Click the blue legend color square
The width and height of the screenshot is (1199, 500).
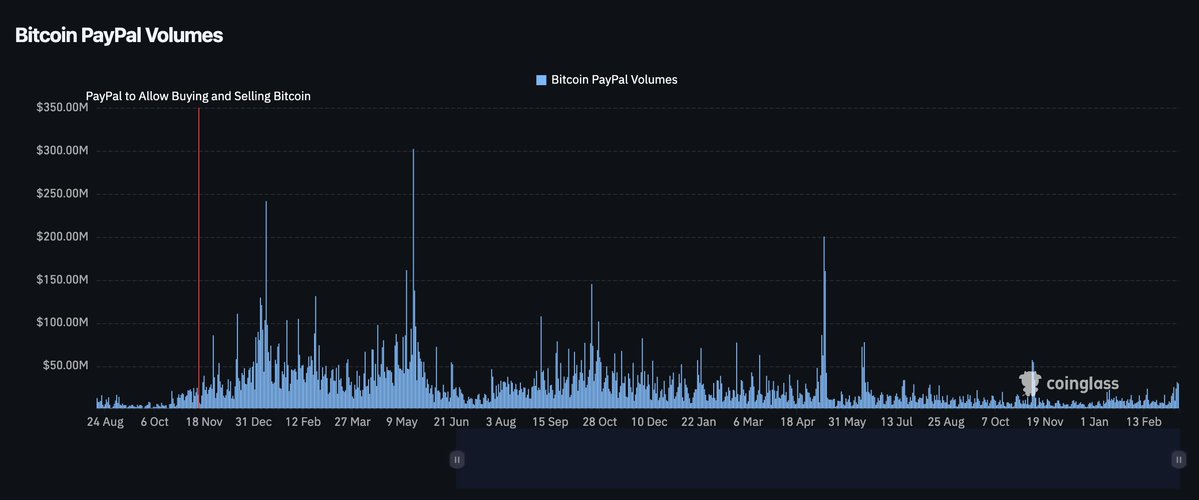coord(541,80)
